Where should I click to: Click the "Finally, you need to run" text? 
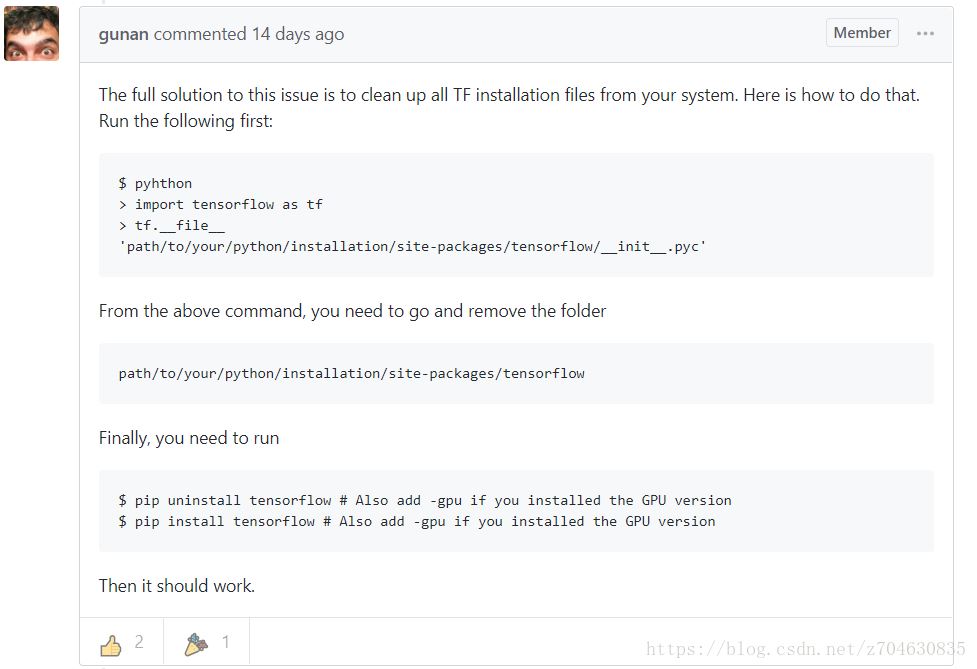[x=189, y=438]
